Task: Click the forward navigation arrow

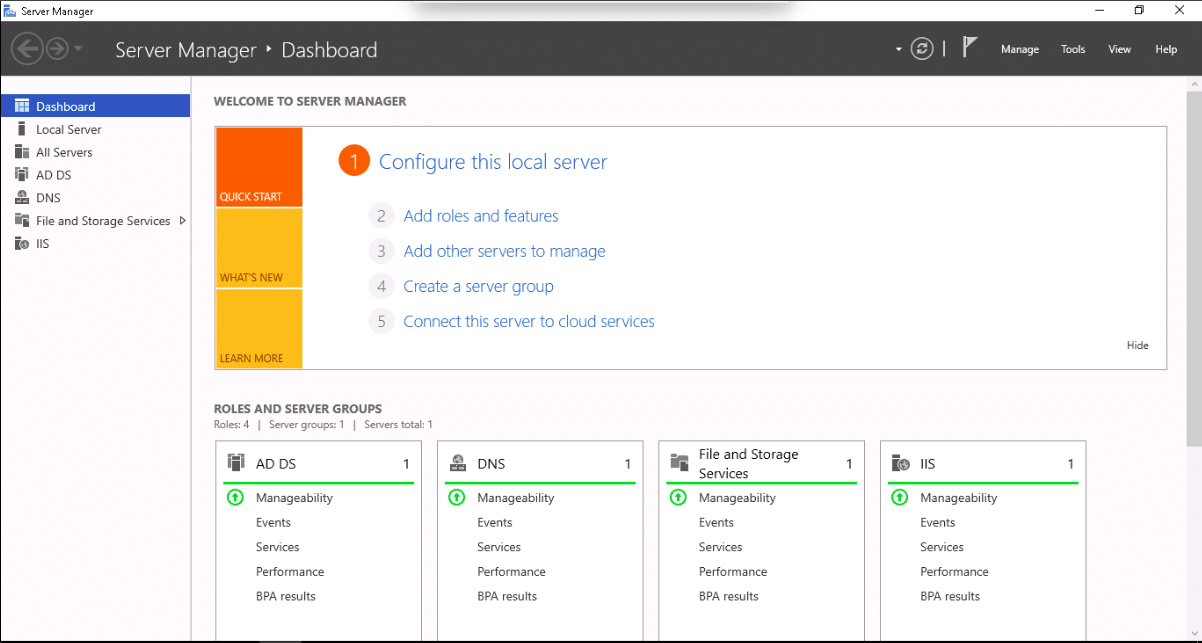Action: coord(57,49)
